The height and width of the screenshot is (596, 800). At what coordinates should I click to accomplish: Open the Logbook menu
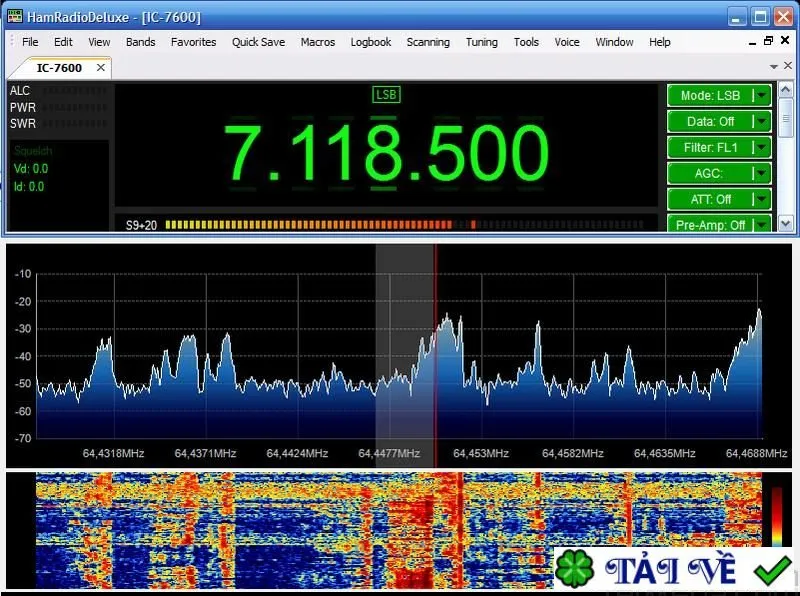pyautogui.click(x=370, y=42)
